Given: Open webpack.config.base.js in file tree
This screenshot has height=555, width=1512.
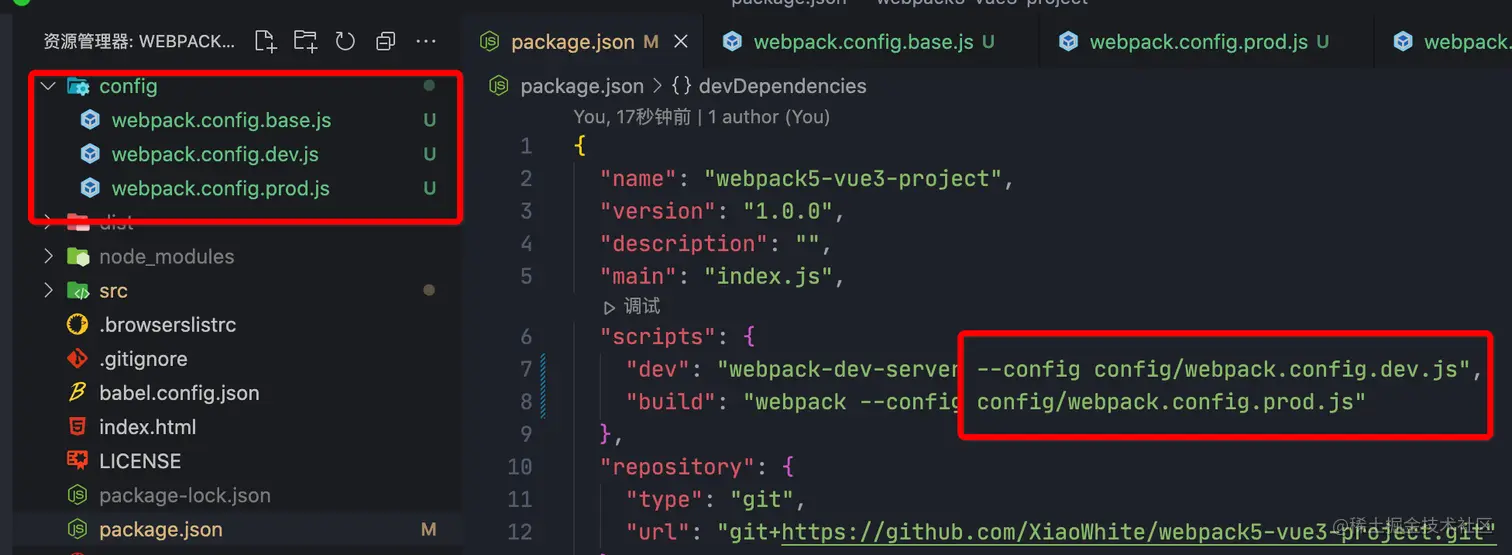Looking at the screenshot, I should pos(221,120).
